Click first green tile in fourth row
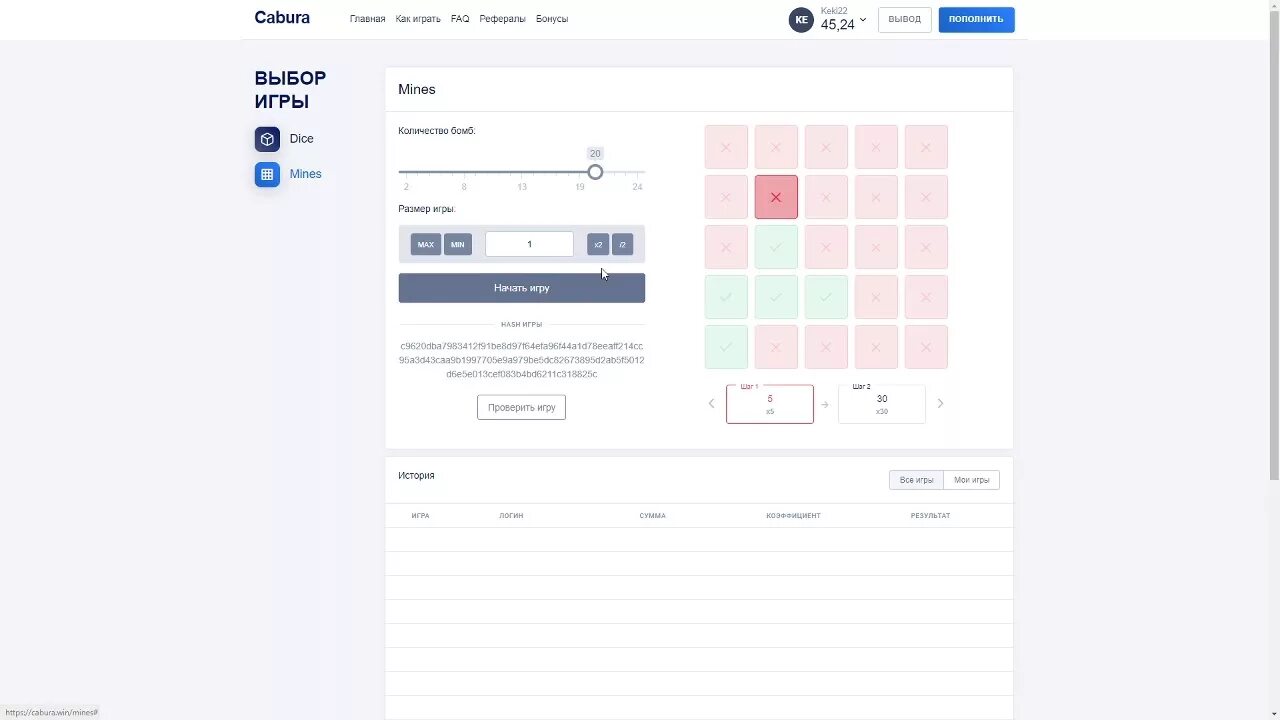Screen dimensions: 1280x720 click(726, 297)
